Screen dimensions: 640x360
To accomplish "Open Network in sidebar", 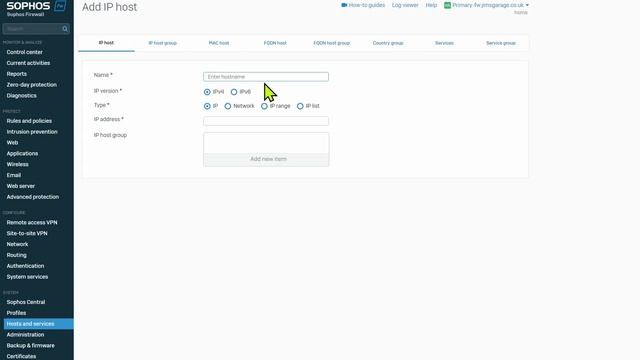I will point(17,244).
